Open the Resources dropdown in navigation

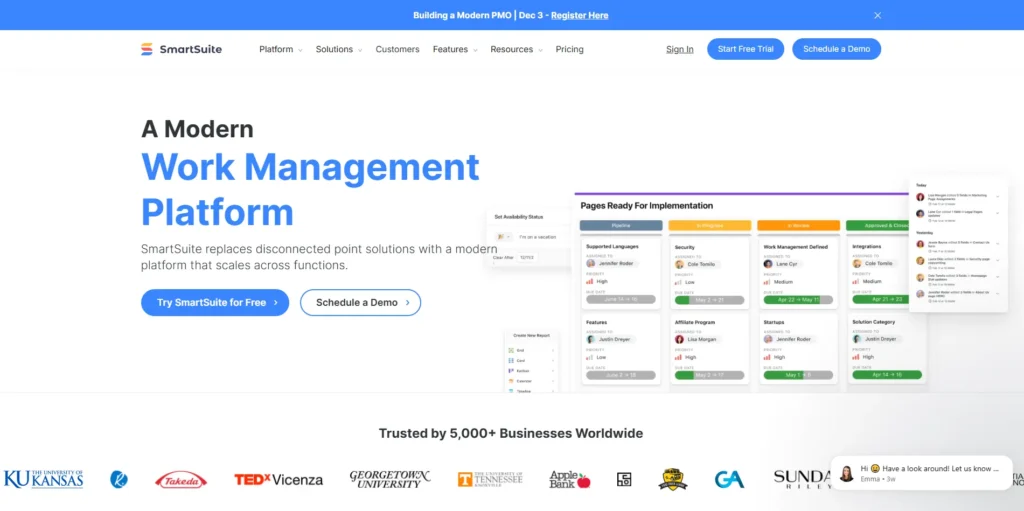(516, 49)
